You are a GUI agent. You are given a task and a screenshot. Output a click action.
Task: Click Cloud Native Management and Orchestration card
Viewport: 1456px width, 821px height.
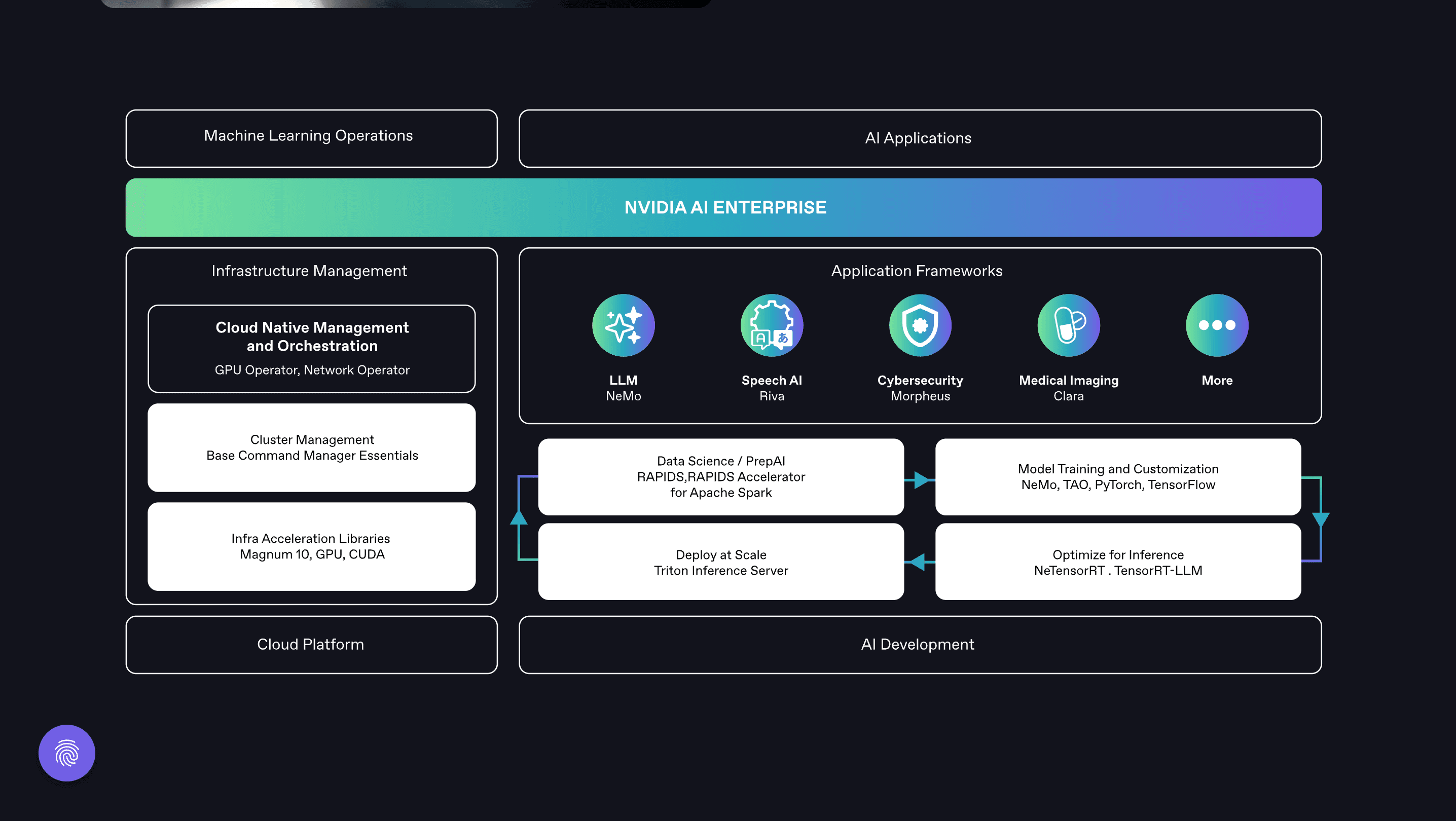(311, 348)
